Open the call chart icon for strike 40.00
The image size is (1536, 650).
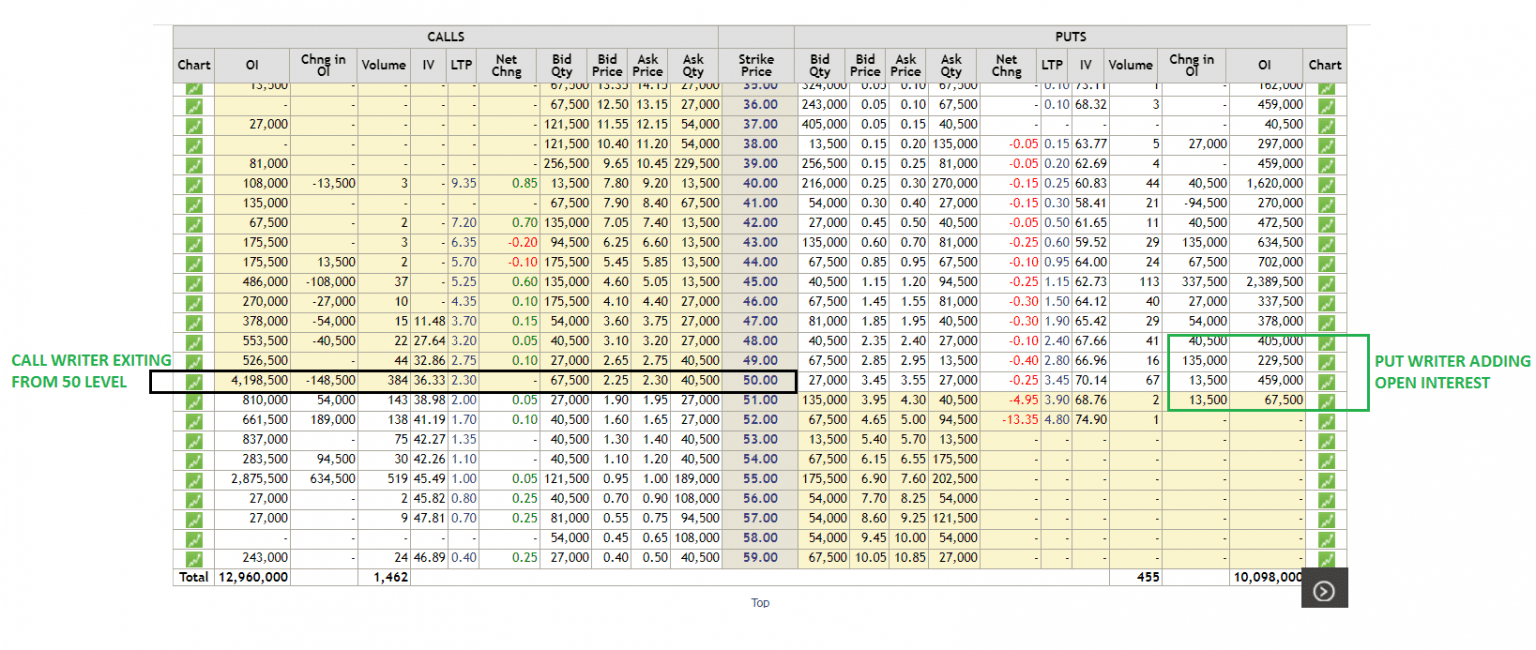coord(193,183)
